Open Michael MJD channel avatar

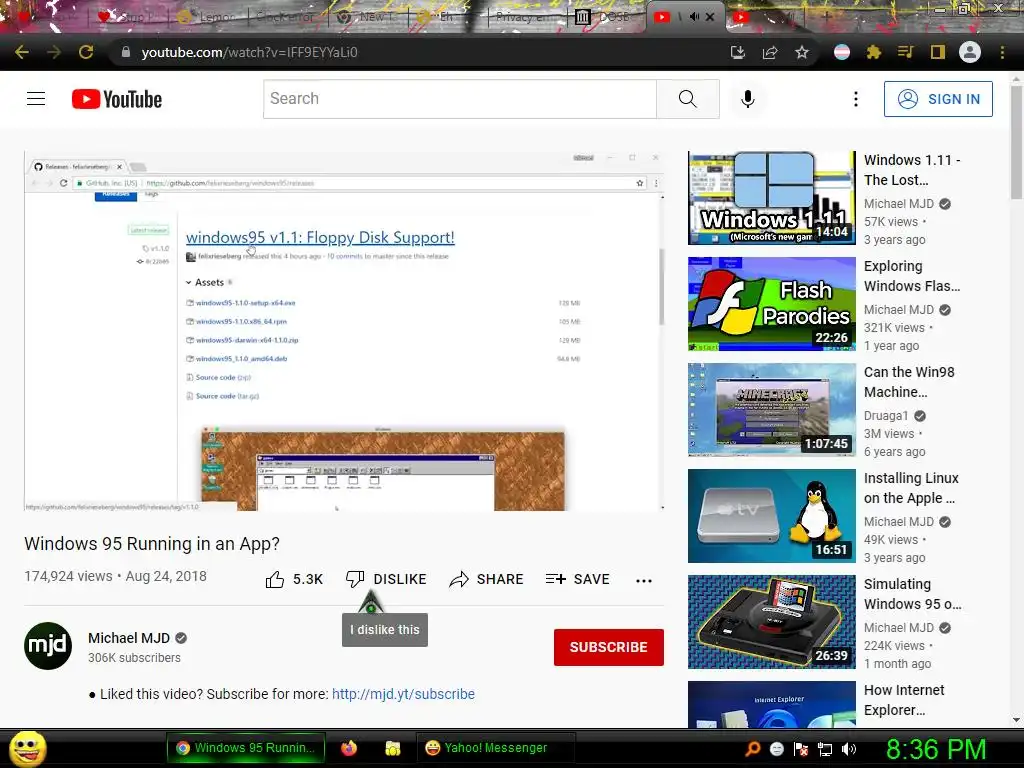[48, 646]
